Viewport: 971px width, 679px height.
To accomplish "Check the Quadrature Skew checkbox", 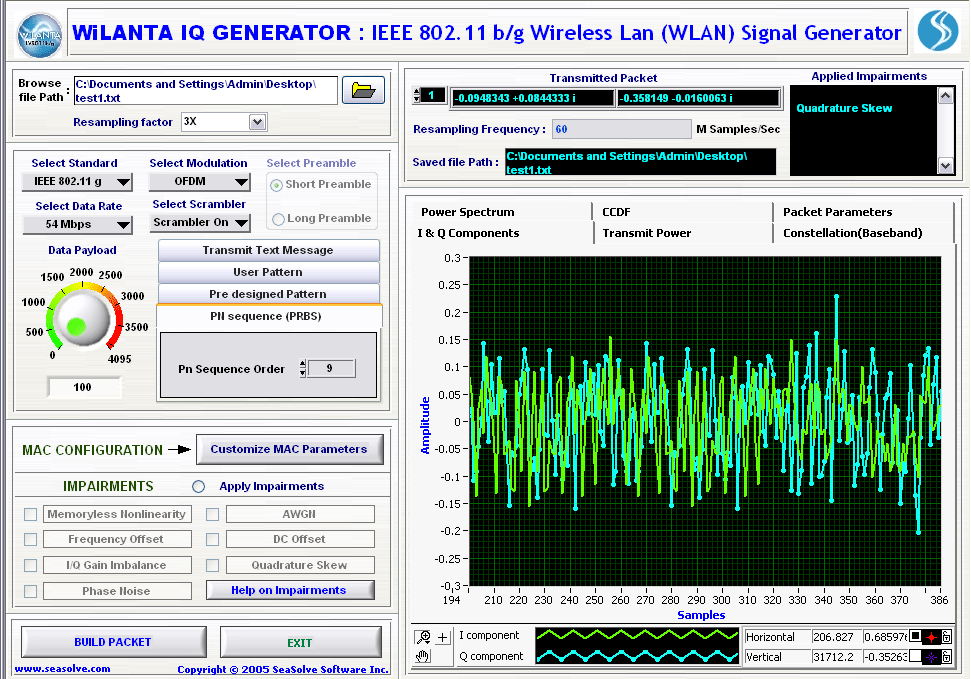I will (212, 565).
